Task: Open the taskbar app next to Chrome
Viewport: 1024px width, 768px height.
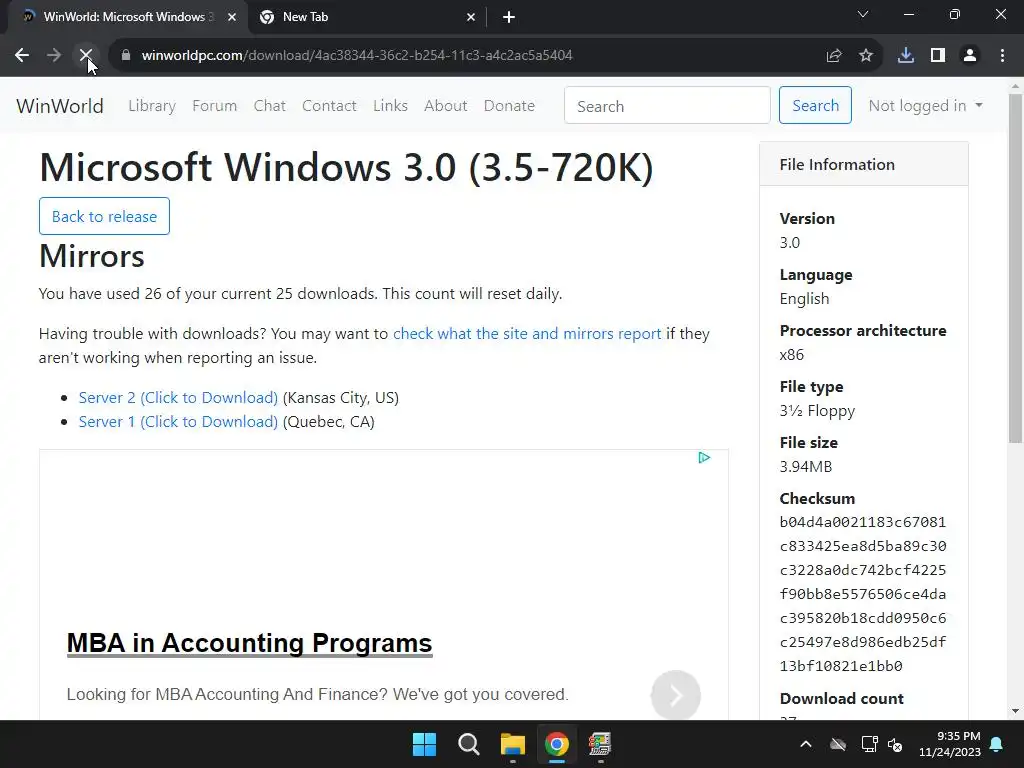Action: [600, 744]
